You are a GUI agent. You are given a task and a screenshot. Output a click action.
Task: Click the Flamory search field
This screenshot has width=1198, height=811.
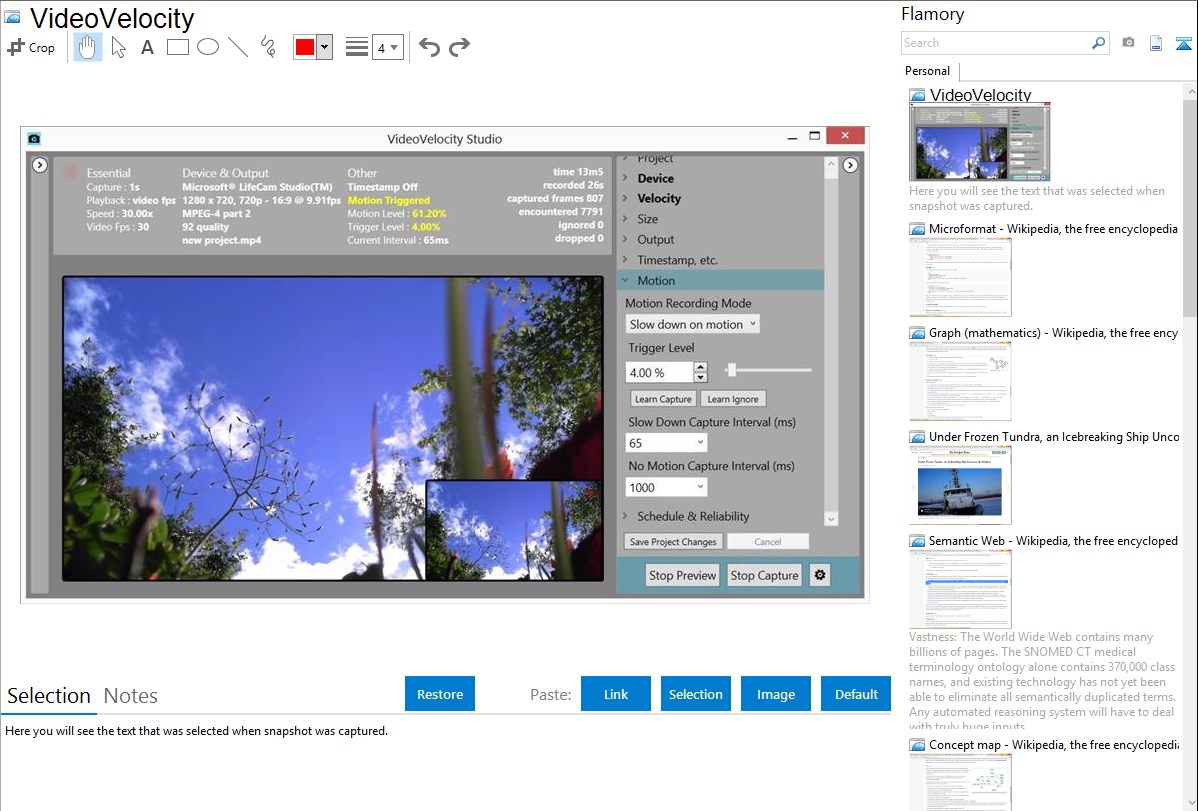[x=995, y=43]
